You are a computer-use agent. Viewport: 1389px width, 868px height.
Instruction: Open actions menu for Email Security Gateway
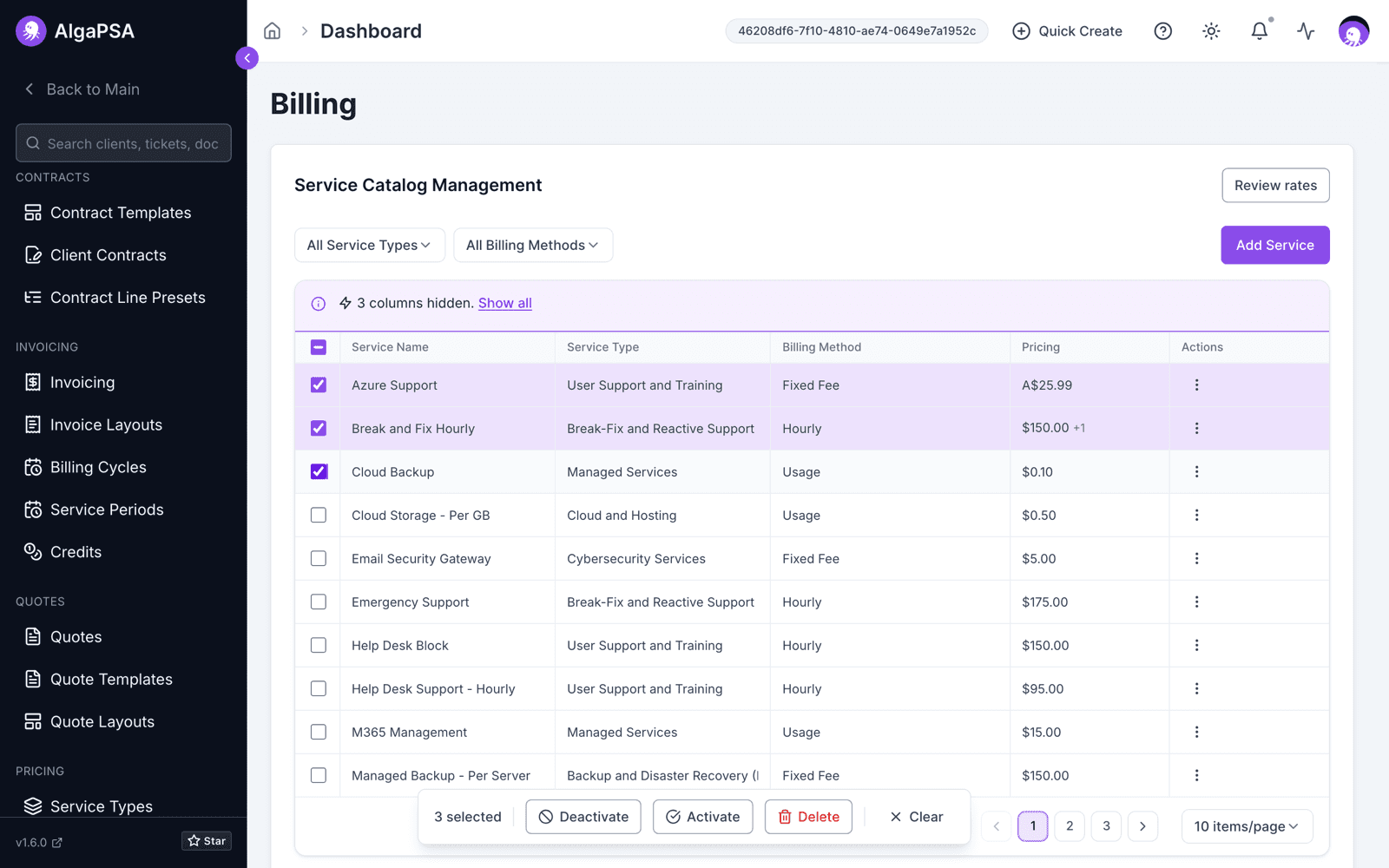[x=1196, y=559]
